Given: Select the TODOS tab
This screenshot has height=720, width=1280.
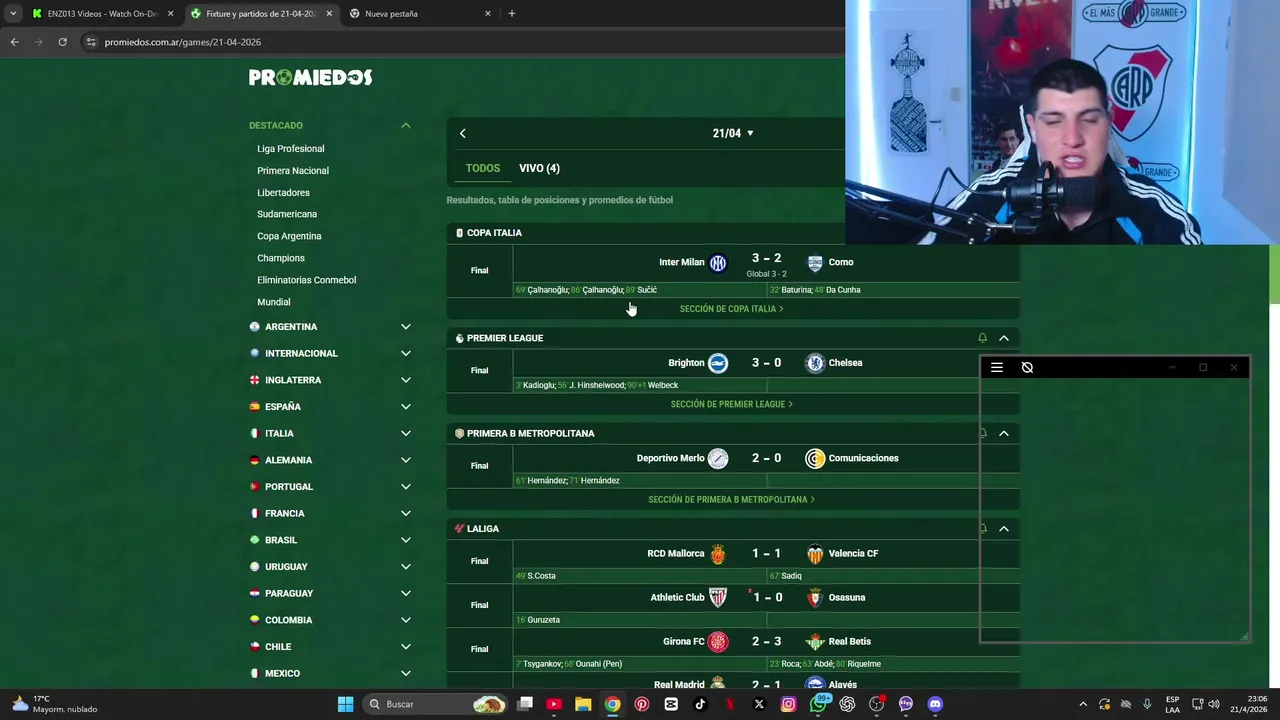Looking at the screenshot, I should (x=483, y=168).
